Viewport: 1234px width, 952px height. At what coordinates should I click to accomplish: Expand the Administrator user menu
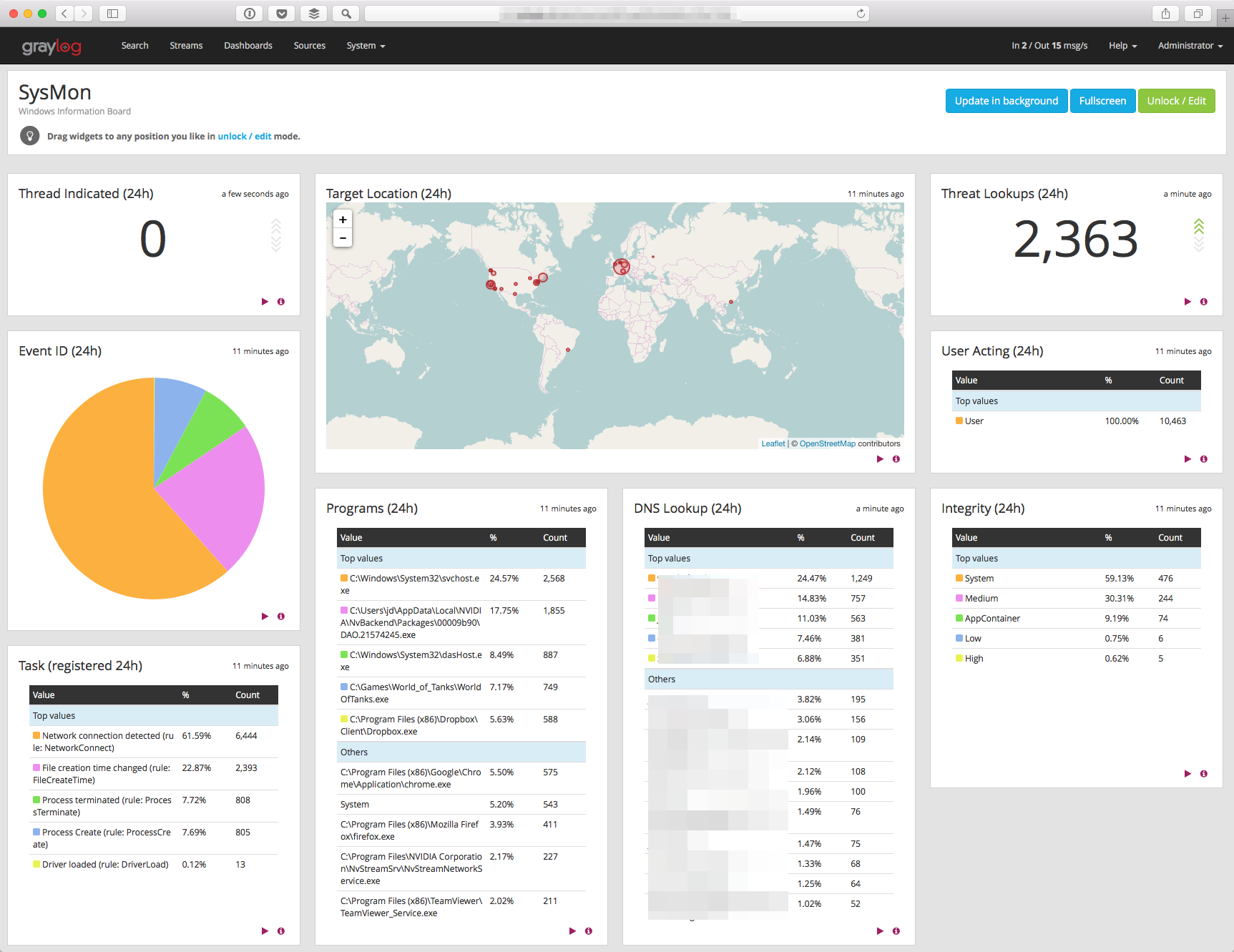(x=1190, y=46)
